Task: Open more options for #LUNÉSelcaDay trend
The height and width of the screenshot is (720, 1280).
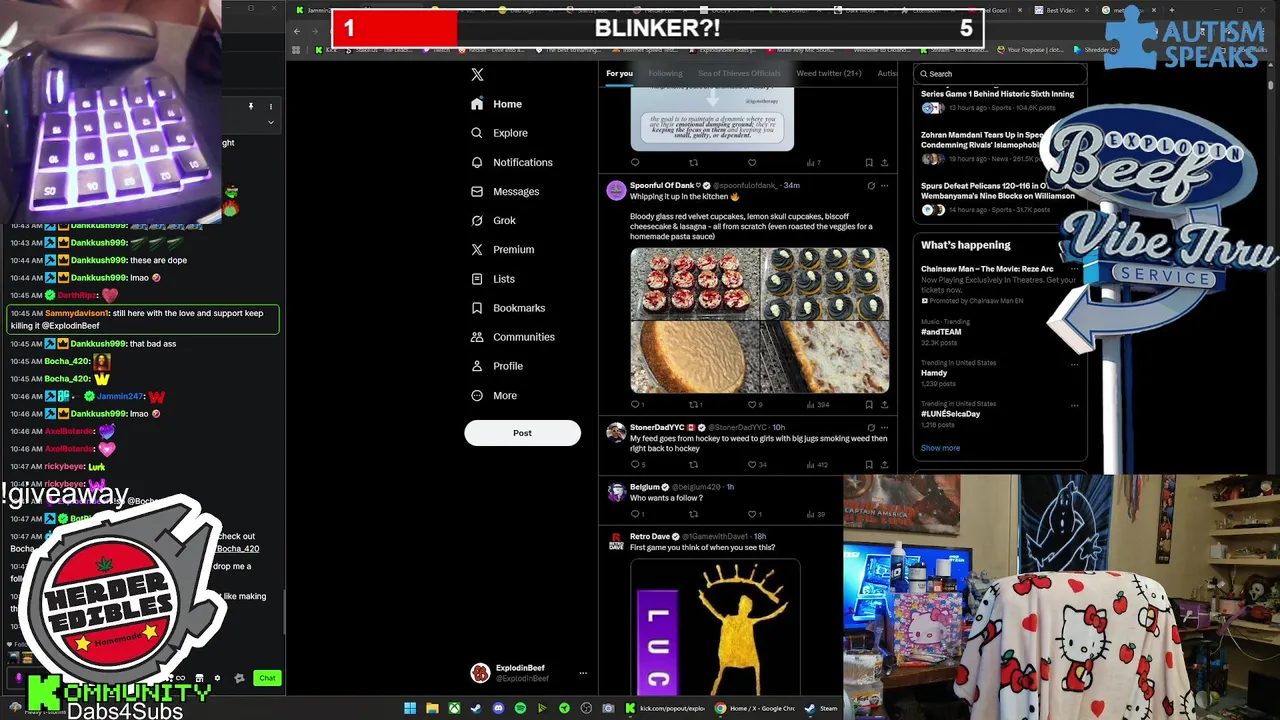Action: click(1074, 405)
